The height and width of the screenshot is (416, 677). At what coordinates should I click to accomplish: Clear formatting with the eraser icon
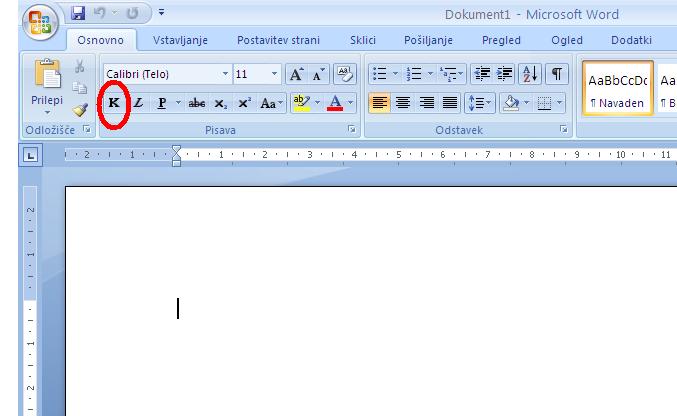point(345,74)
